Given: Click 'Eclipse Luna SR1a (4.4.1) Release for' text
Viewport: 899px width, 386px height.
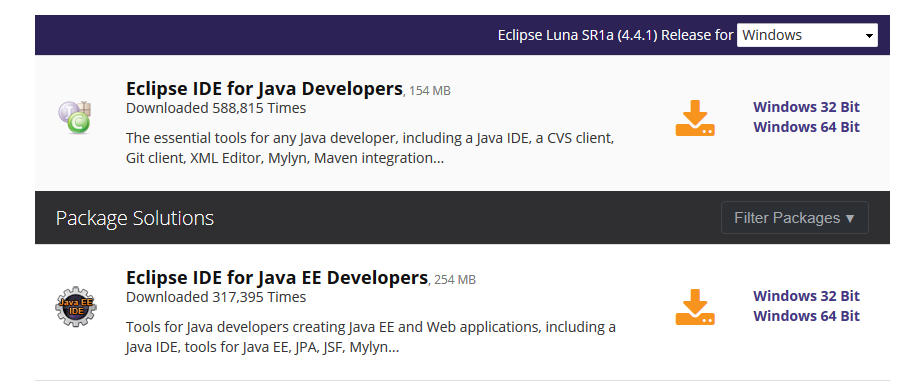Looking at the screenshot, I should pos(615,35).
